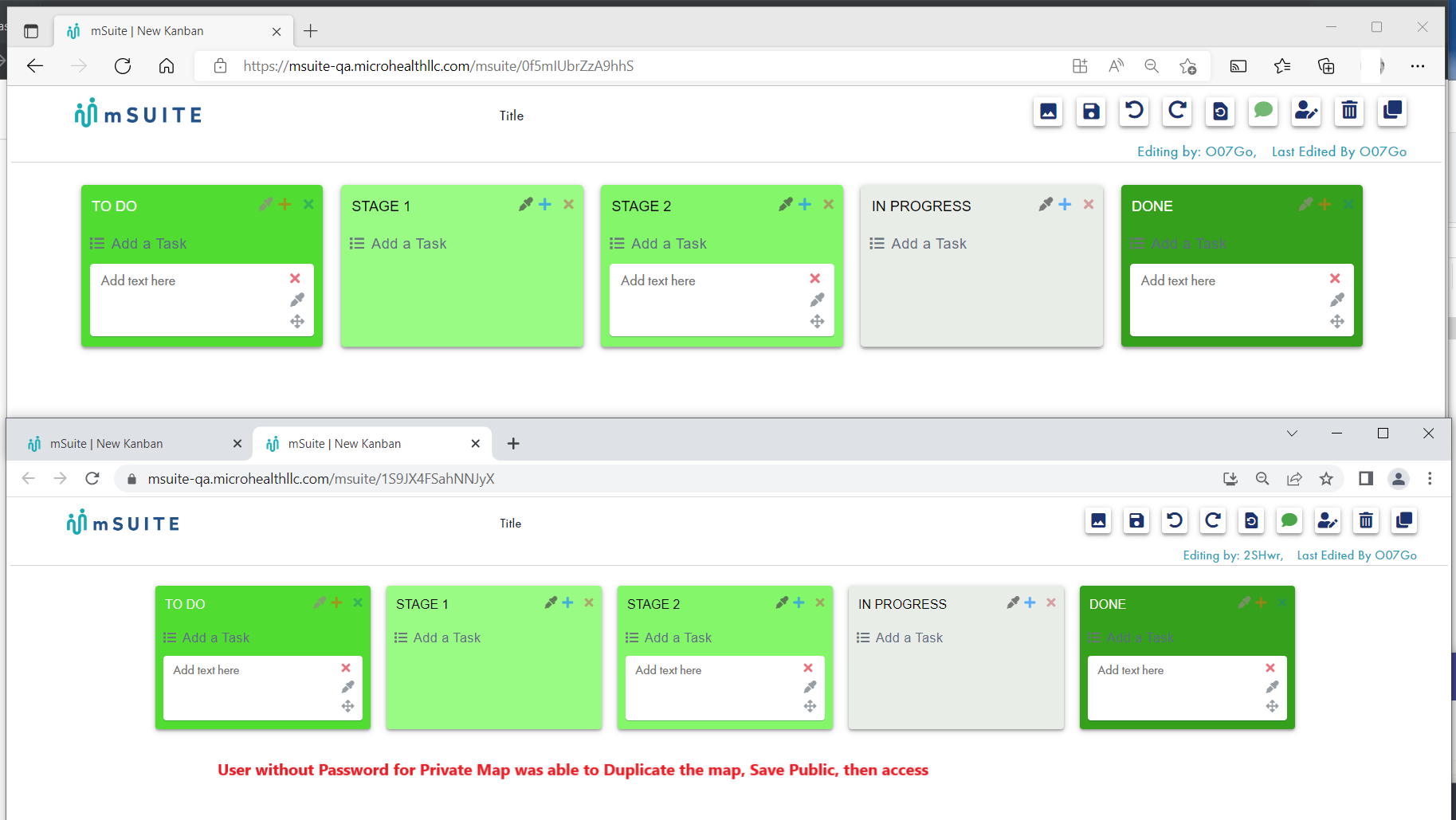Delete the task card in the DONE column
The width and height of the screenshot is (1456, 820).
(x=1335, y=279)
